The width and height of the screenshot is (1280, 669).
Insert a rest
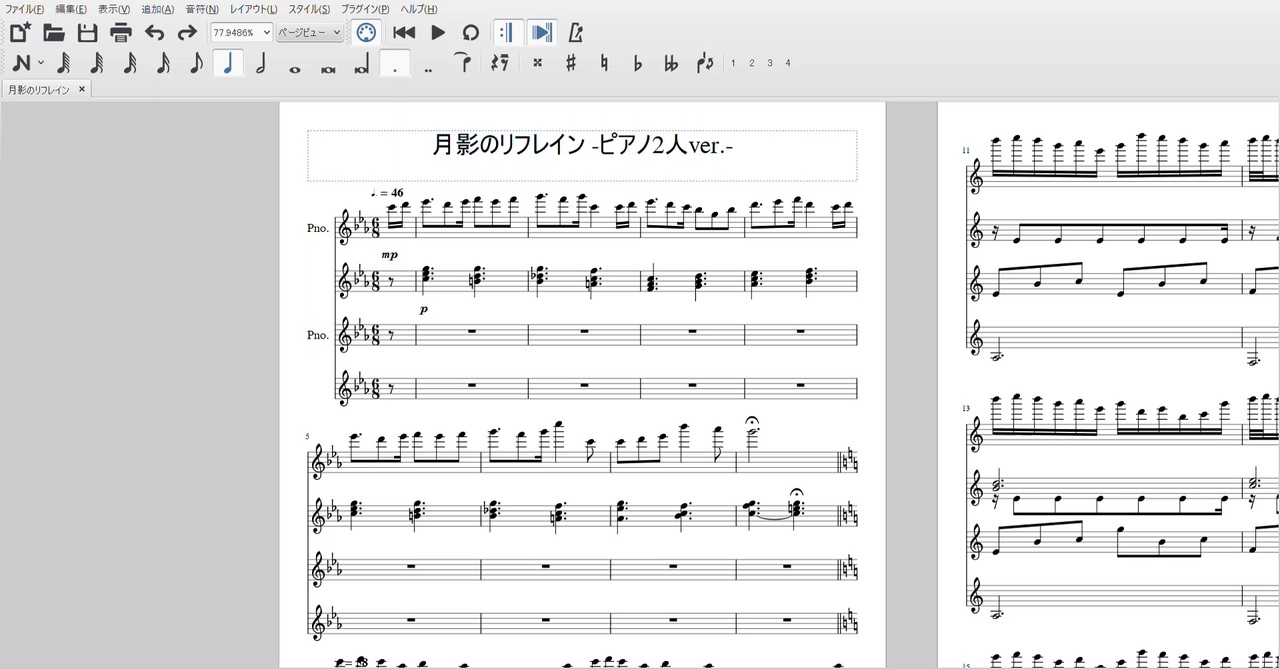click(x=501, y=63)
